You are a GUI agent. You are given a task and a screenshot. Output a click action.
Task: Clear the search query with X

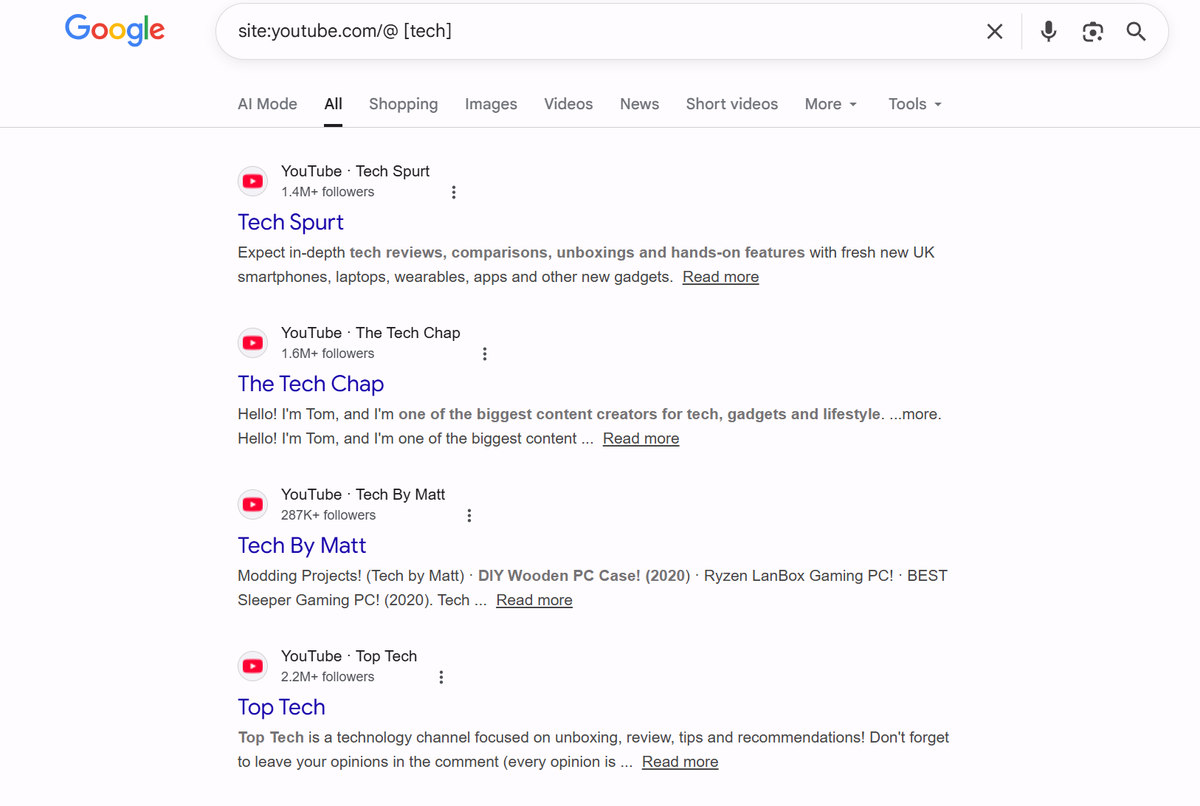pos(995,31)
